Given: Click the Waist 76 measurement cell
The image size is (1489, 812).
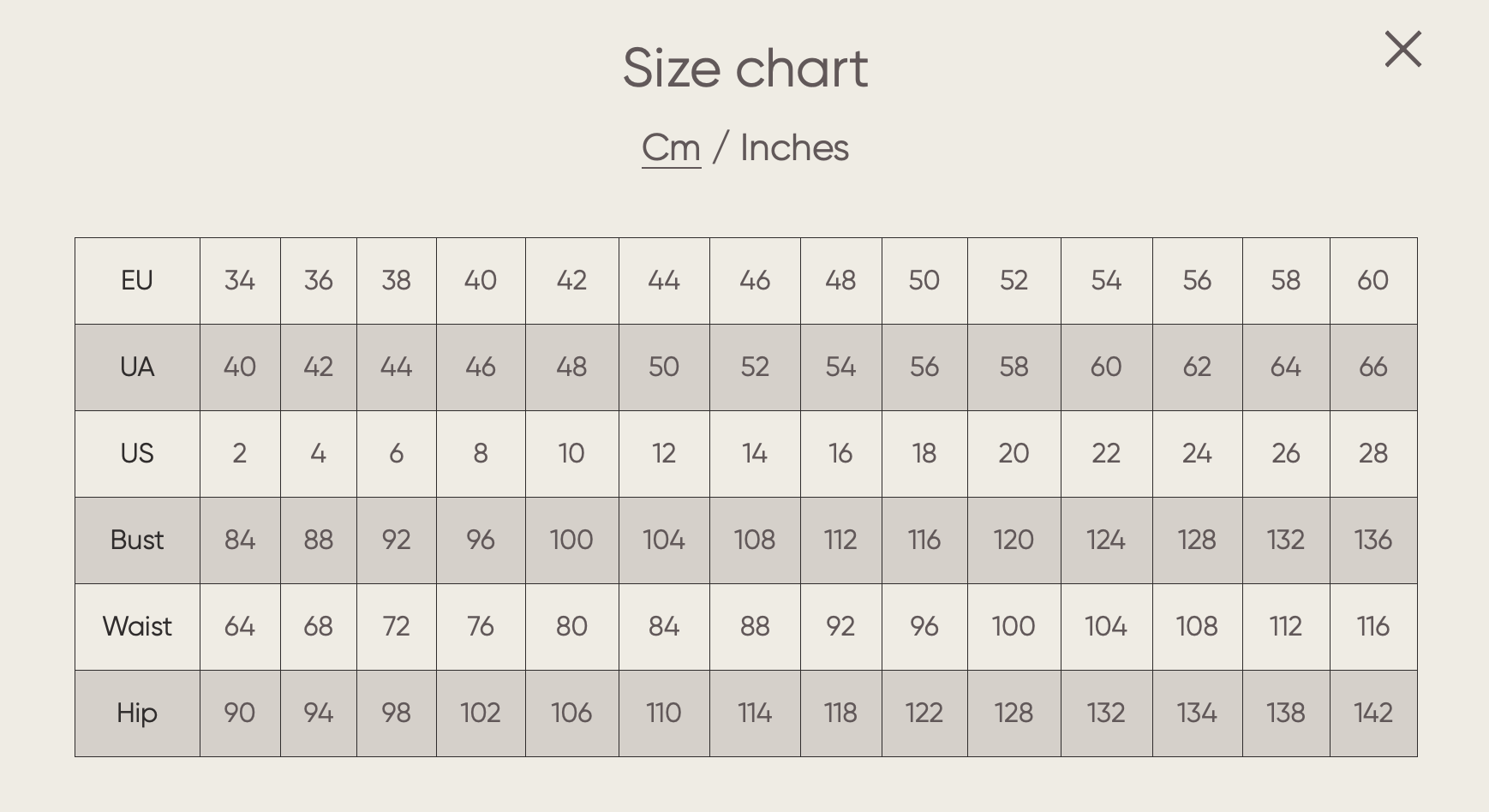Looking at the screenshot, I should [481, 627].
